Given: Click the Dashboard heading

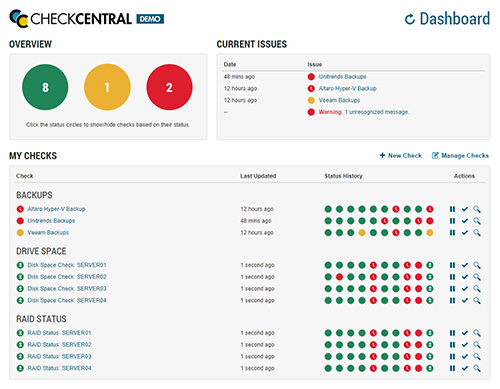Looking at the screenshot, I should click(x=455, y=19).
